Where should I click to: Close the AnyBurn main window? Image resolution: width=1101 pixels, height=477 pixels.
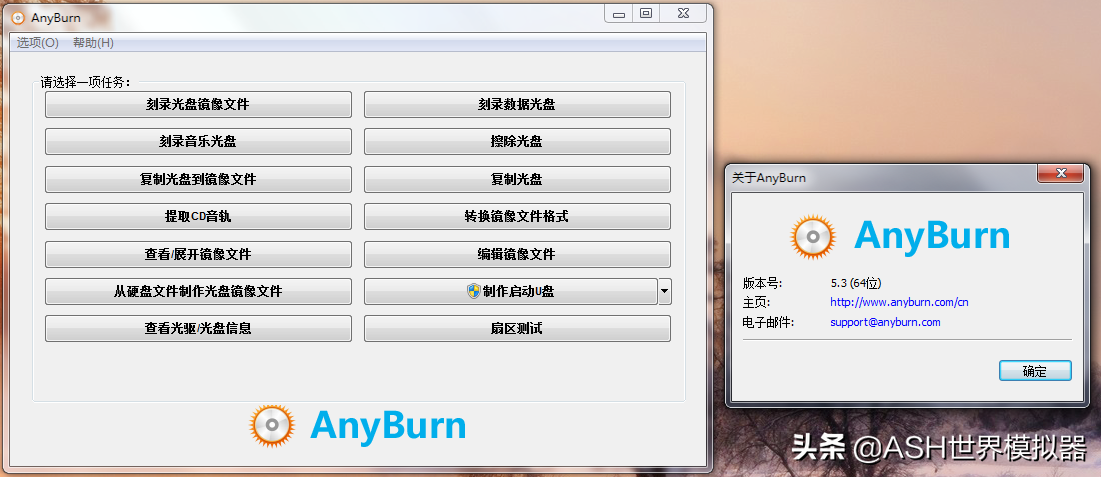pyautogui.click(x=683, y=13)
